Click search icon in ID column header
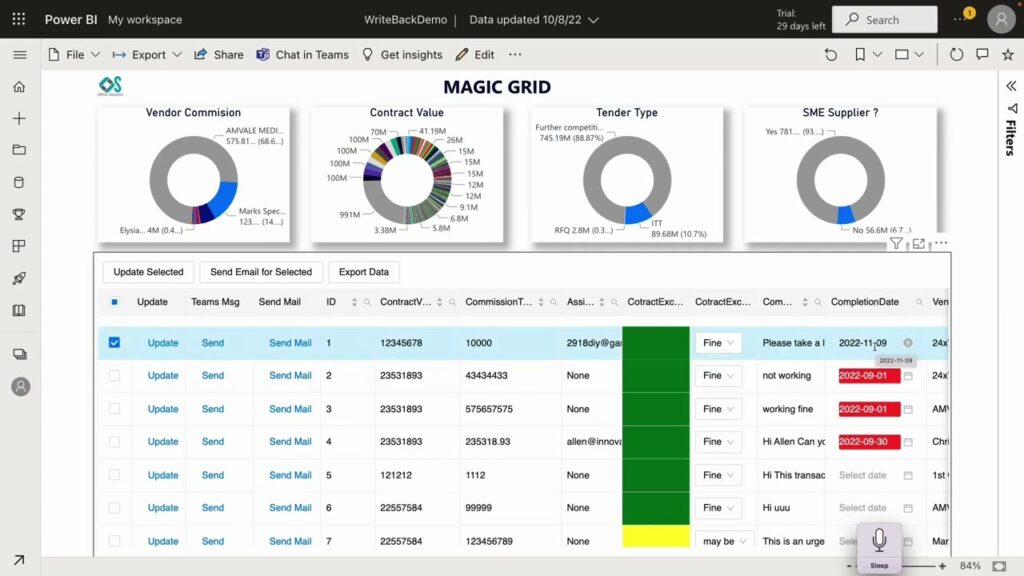1024x576 pixels. (368, 302)
